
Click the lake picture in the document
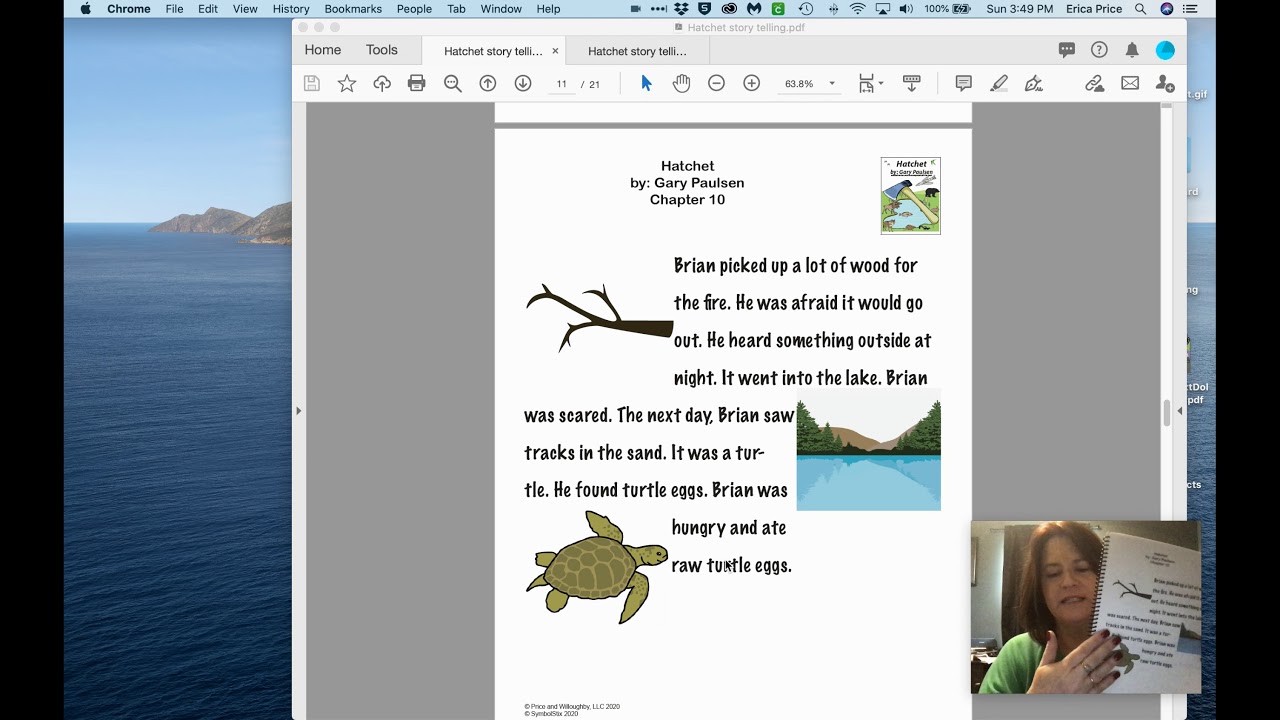(x=869, y=450)
